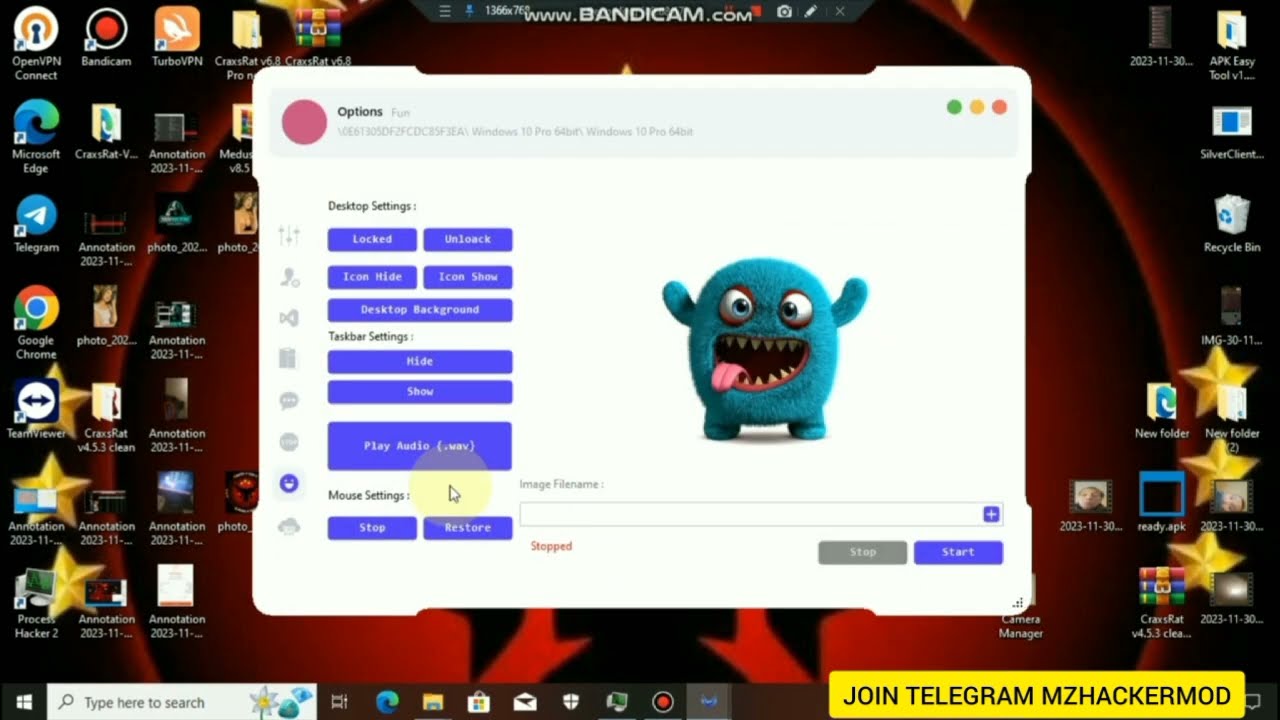Screen dimensions: 1280x720
Task: Click the Unloack button
Action: [x=468, y=239]
